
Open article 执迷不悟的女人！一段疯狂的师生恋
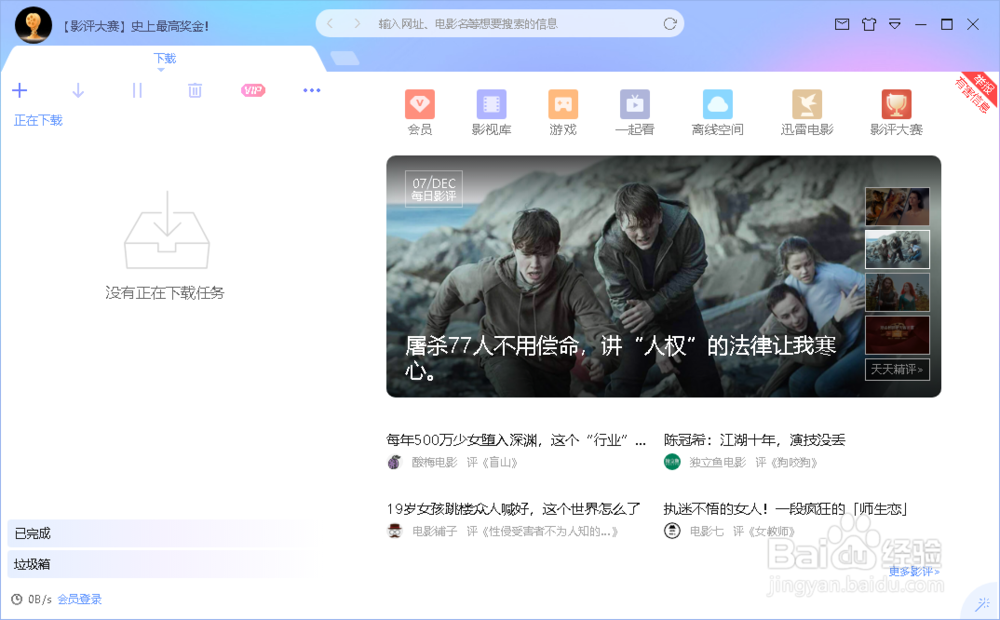coord(785,509)
